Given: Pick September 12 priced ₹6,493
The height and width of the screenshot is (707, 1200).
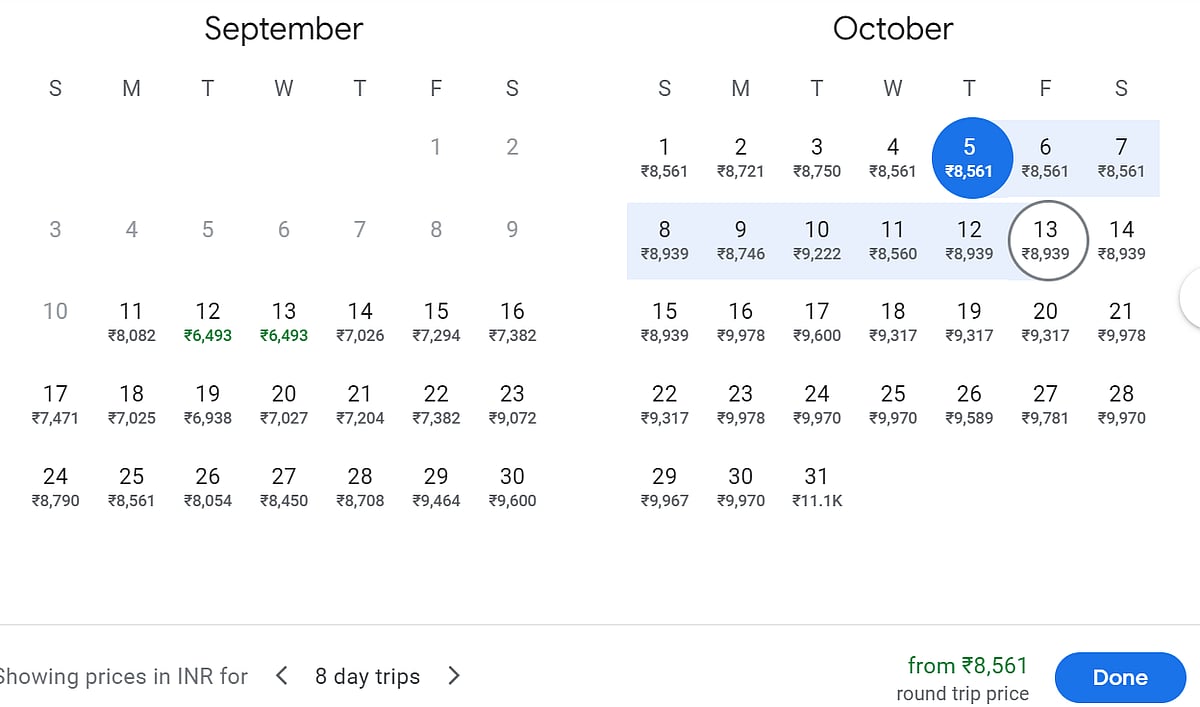Looking at the screenshot, I should pyautogui.click(x=207, y=322).
